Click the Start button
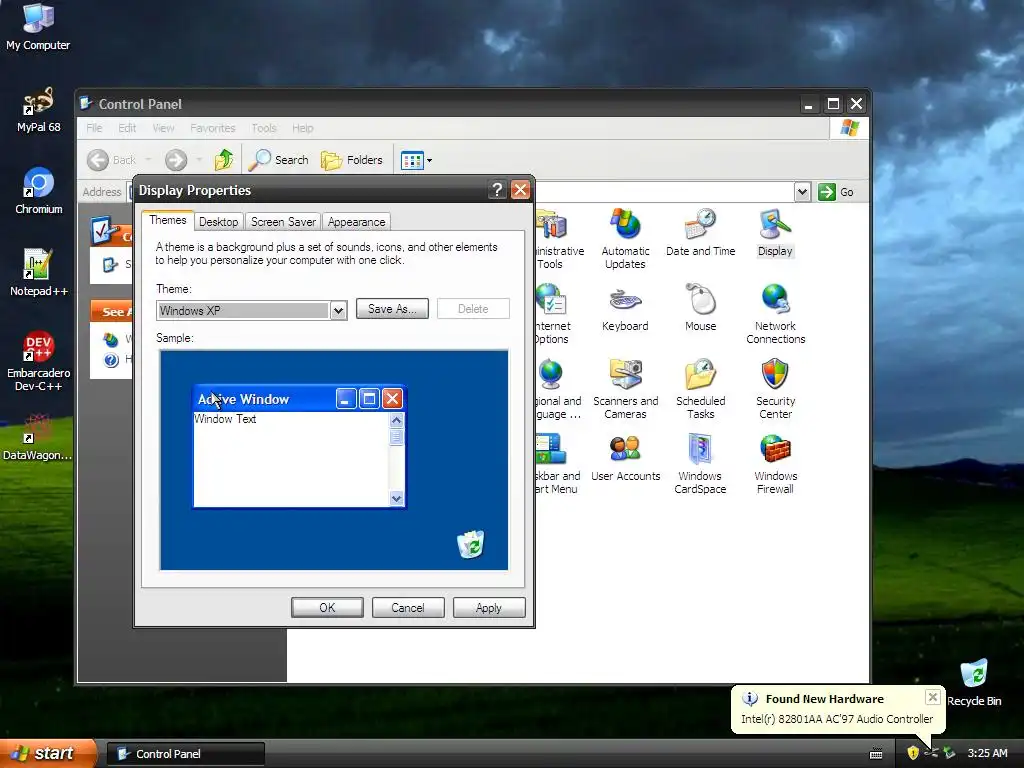This screenshot has width=1024, height=768. click(x=47, y=753)
